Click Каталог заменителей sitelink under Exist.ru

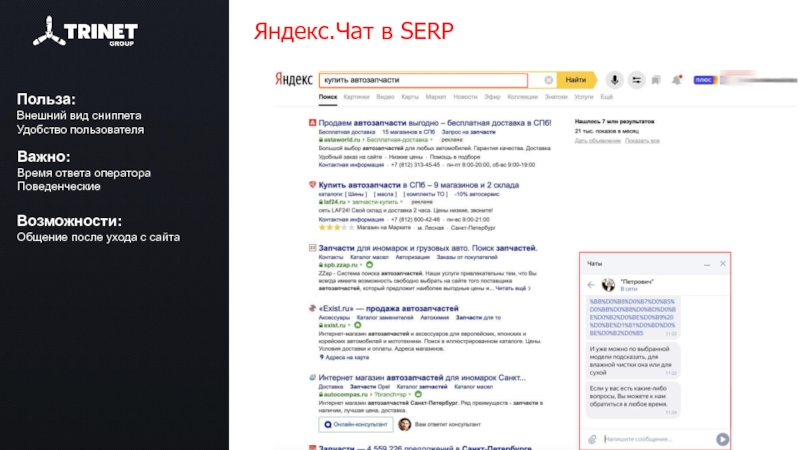[385, 317]
